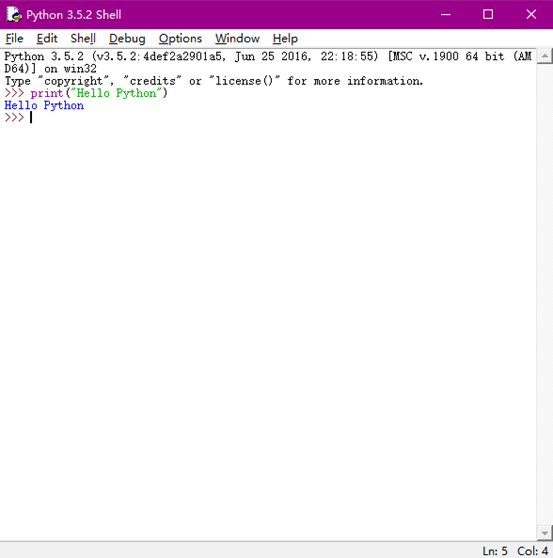Click the "Ln: 5" status bar entry

tap(495, 551)
